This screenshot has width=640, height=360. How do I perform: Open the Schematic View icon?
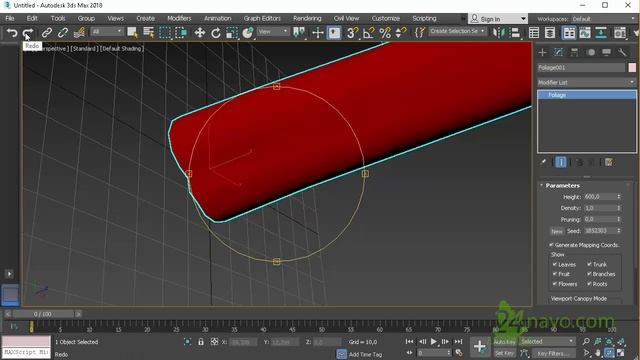click(600, 33)
